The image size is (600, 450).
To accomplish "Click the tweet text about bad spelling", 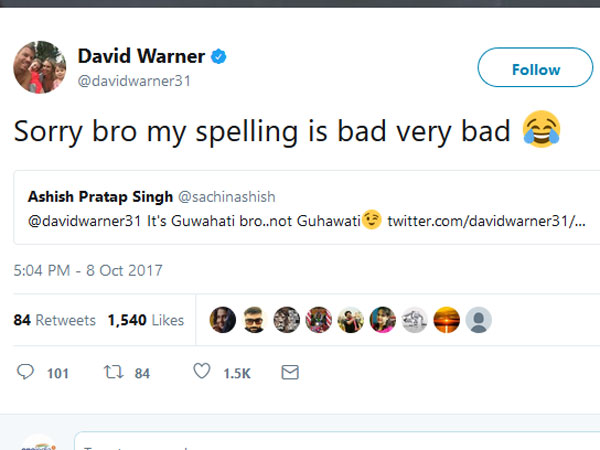I will (270, 130).
